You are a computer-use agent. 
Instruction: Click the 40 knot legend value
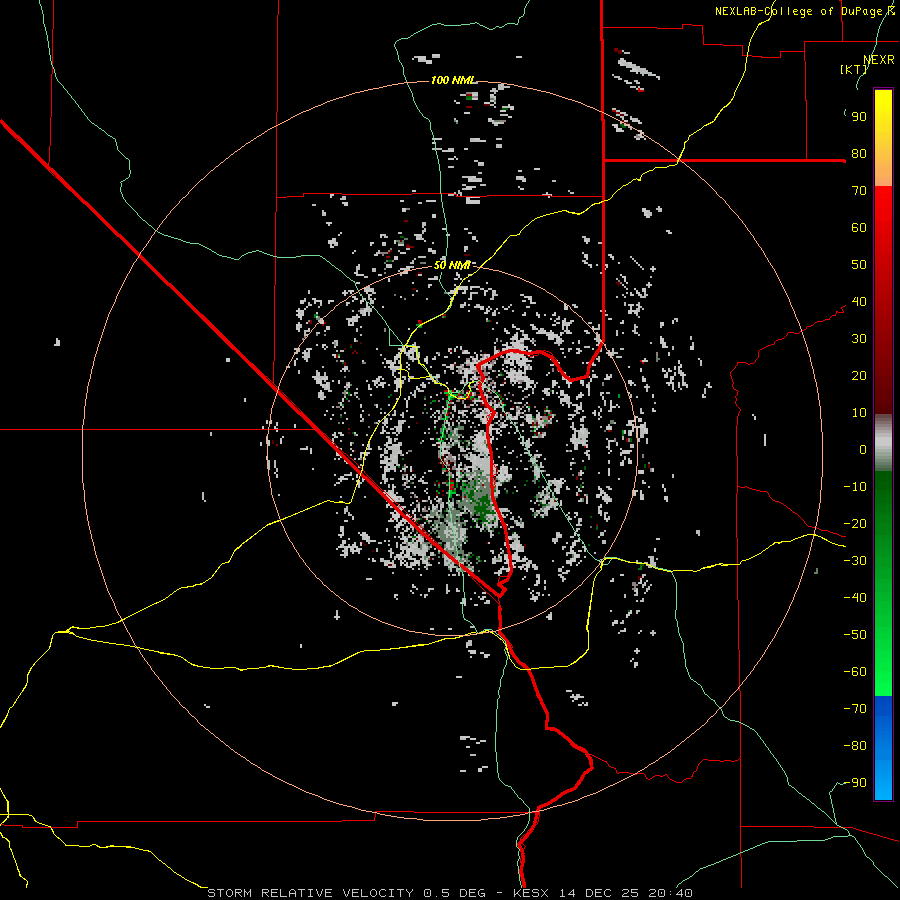[x=859, y=302]
